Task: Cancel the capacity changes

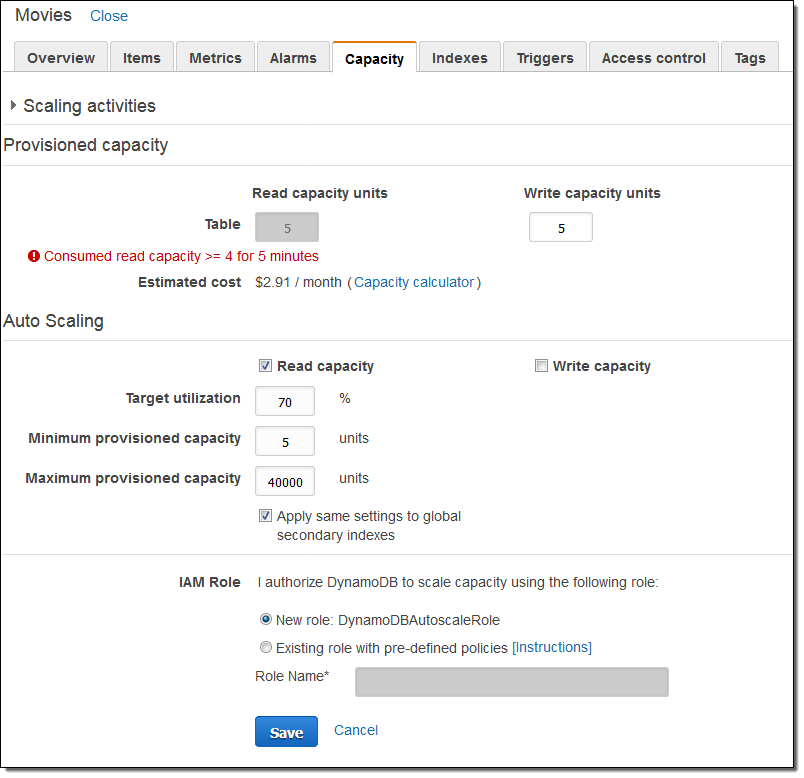Action: click(356, 730)
